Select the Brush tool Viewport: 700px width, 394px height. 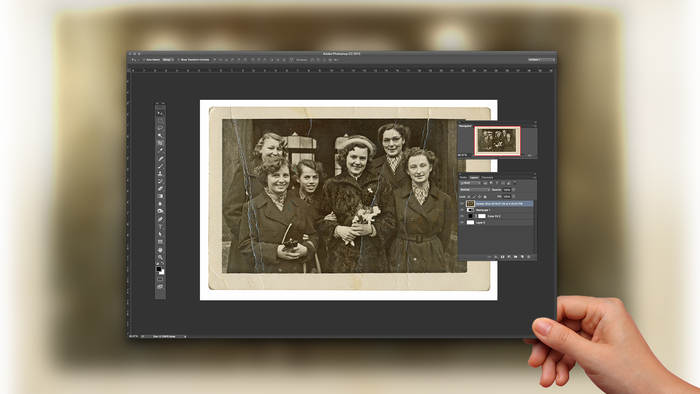tap(160, 166)
